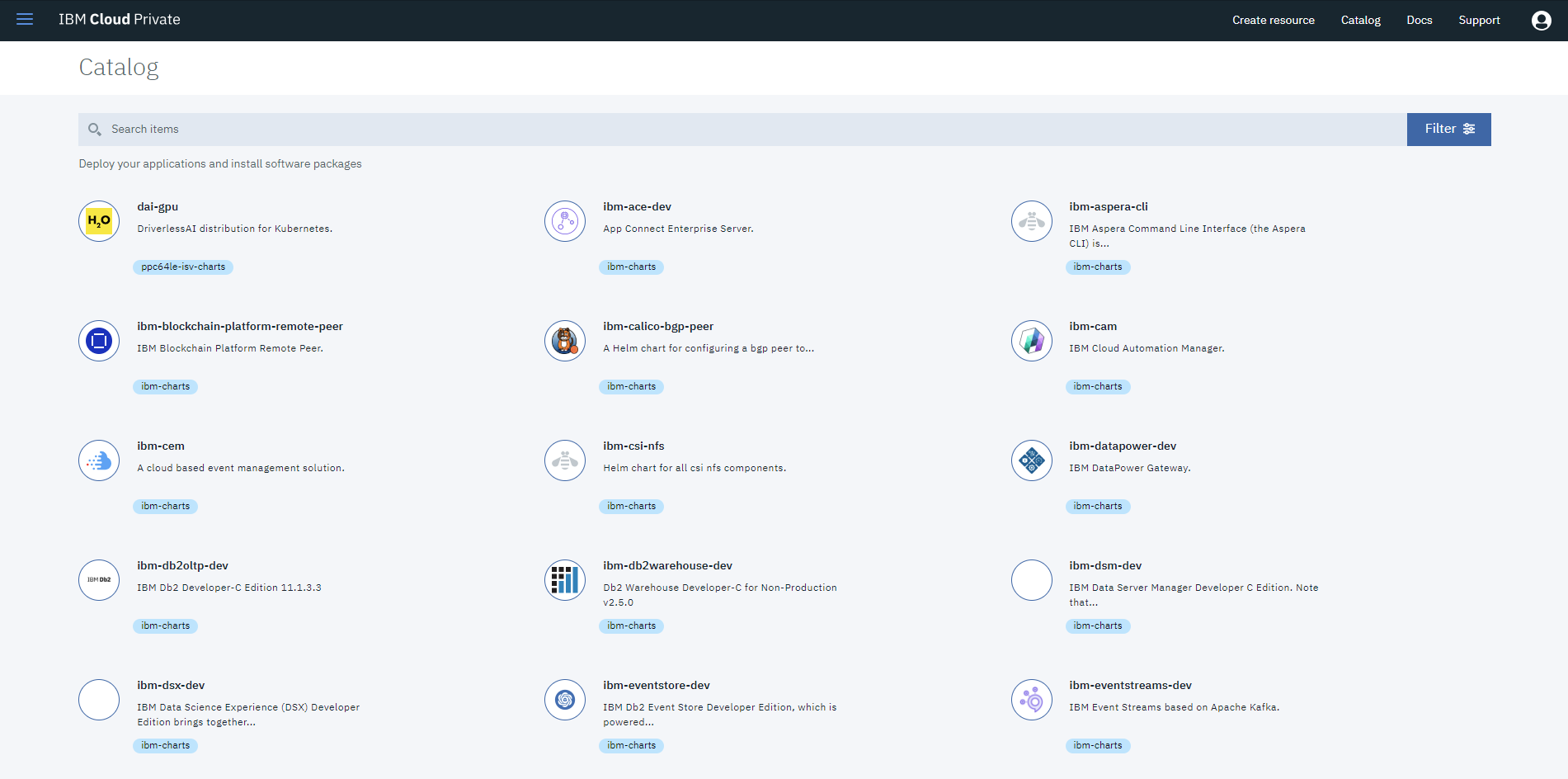This screenshot has height=779, width=1568.
Task: Click the ppc64le-isv-charts tag
Action: pyautogui.click(x=183, y=267)
